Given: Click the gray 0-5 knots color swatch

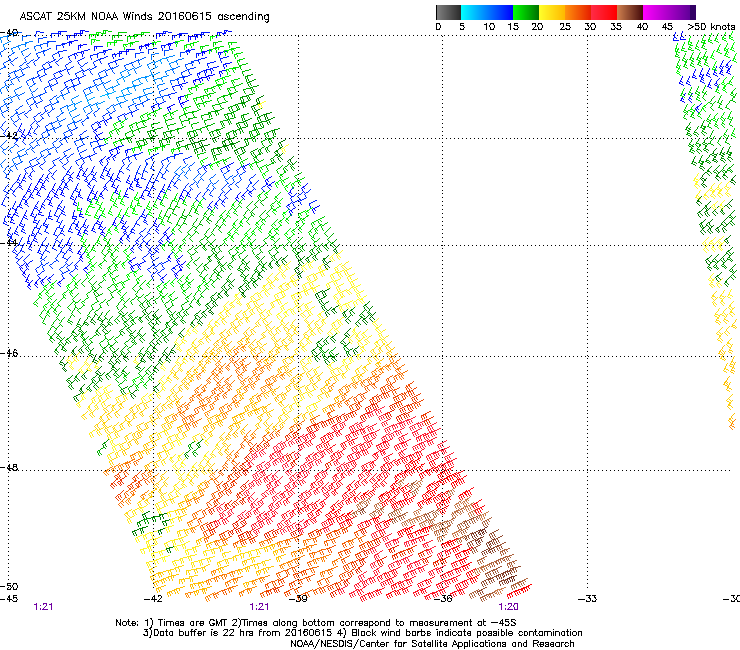Looking at the screenshot, I should pos(448,12).
